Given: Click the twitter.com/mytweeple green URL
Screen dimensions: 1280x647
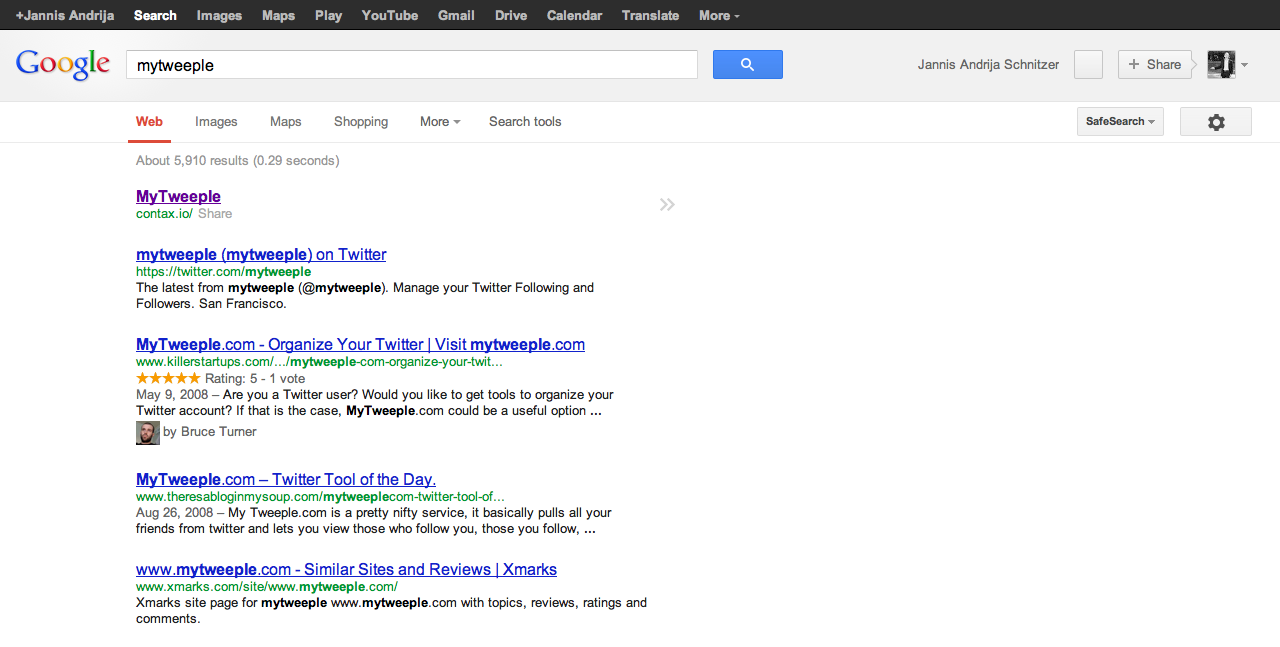Looking at the screenshot, I should click(223, 271).
